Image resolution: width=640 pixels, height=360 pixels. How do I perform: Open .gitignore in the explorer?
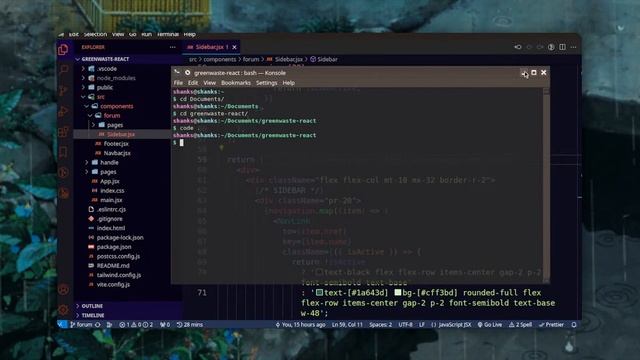(109, 219)
